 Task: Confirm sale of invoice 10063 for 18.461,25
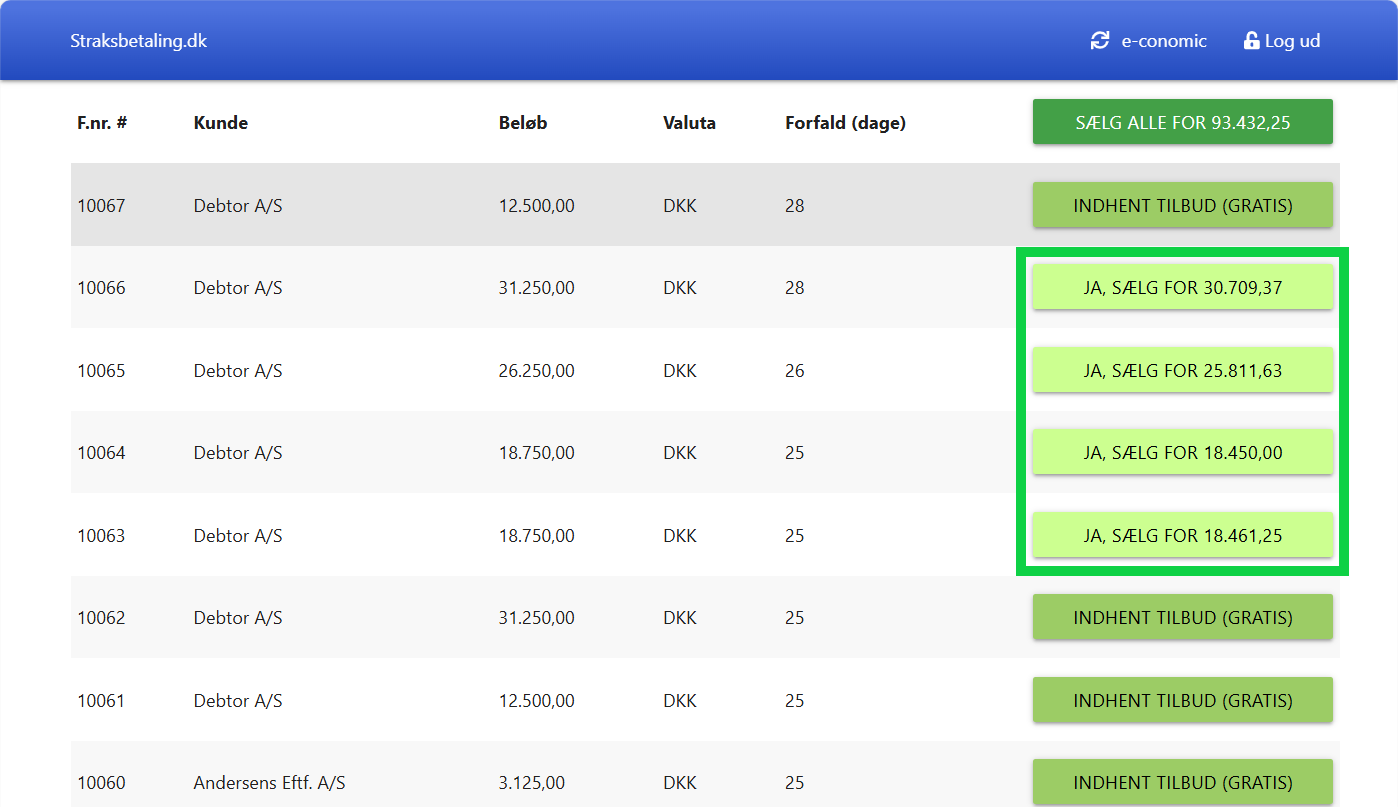[1182, 536]
